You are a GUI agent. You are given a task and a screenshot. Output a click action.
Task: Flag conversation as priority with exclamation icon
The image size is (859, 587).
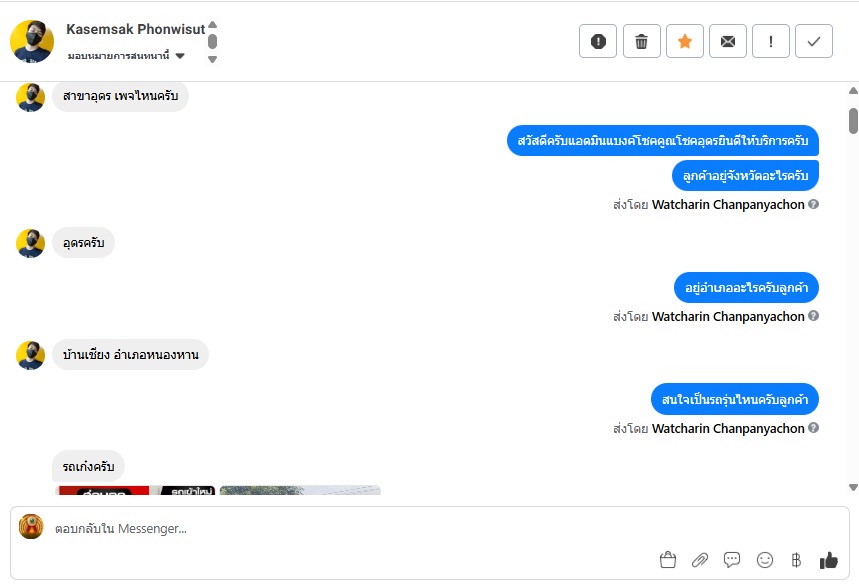tap(771, 41)
